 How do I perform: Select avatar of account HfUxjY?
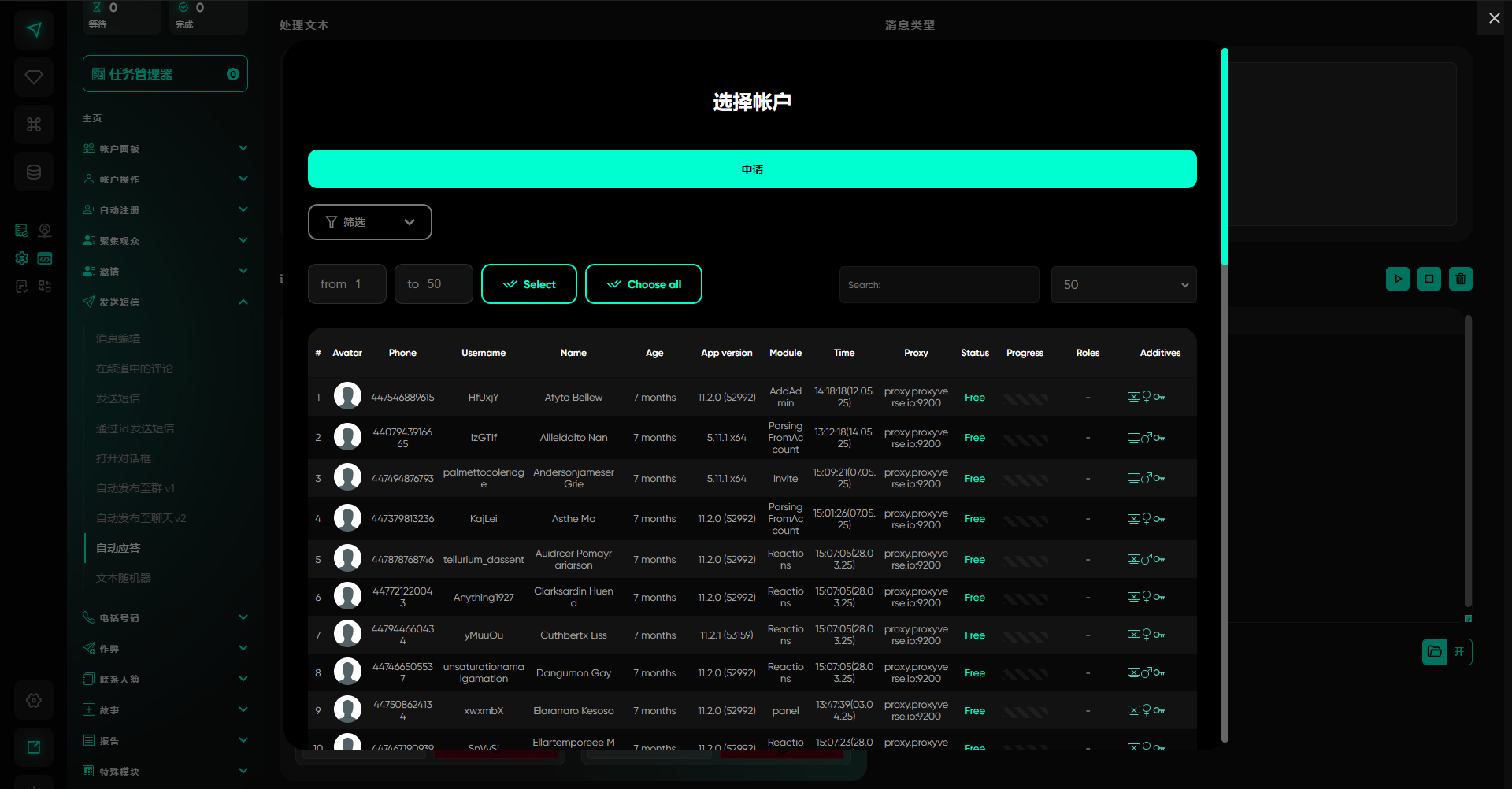point(347,396)
